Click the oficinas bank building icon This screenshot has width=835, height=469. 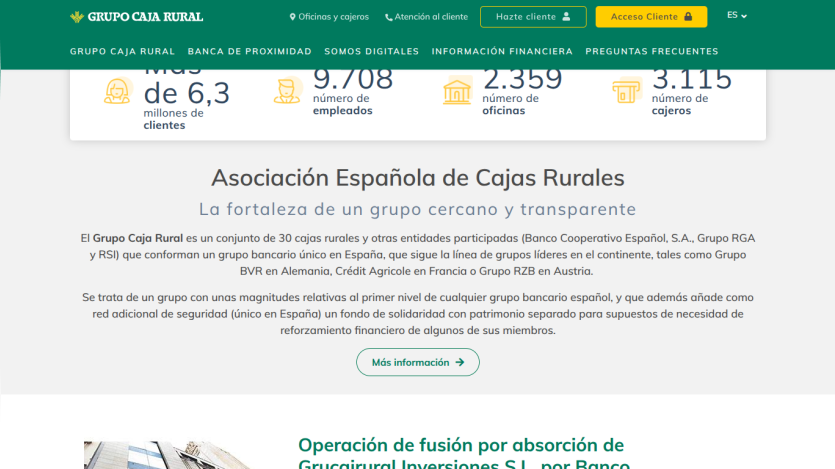click(457, 90)
